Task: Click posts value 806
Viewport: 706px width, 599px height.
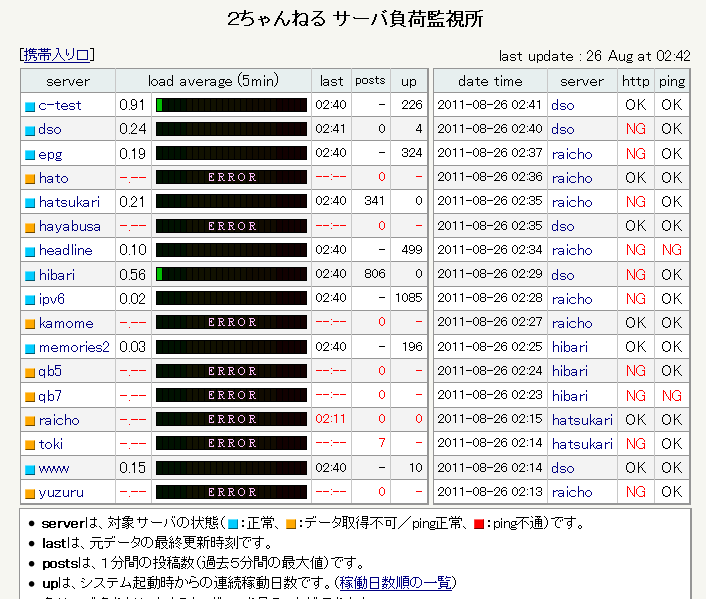Action: (375, 274)
